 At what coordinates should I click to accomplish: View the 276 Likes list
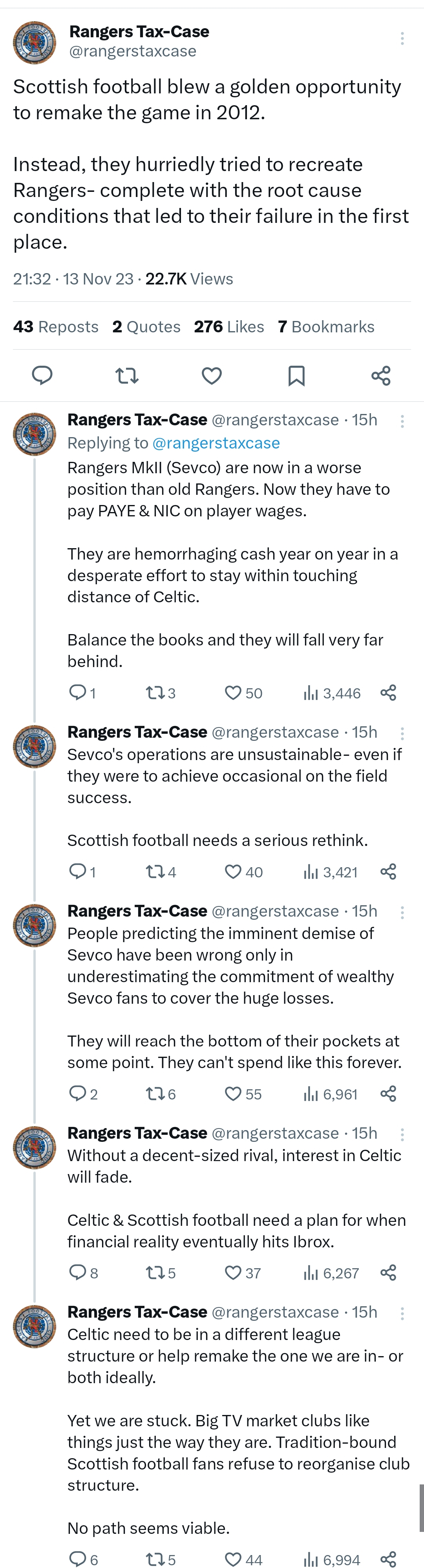click(229, 327)
